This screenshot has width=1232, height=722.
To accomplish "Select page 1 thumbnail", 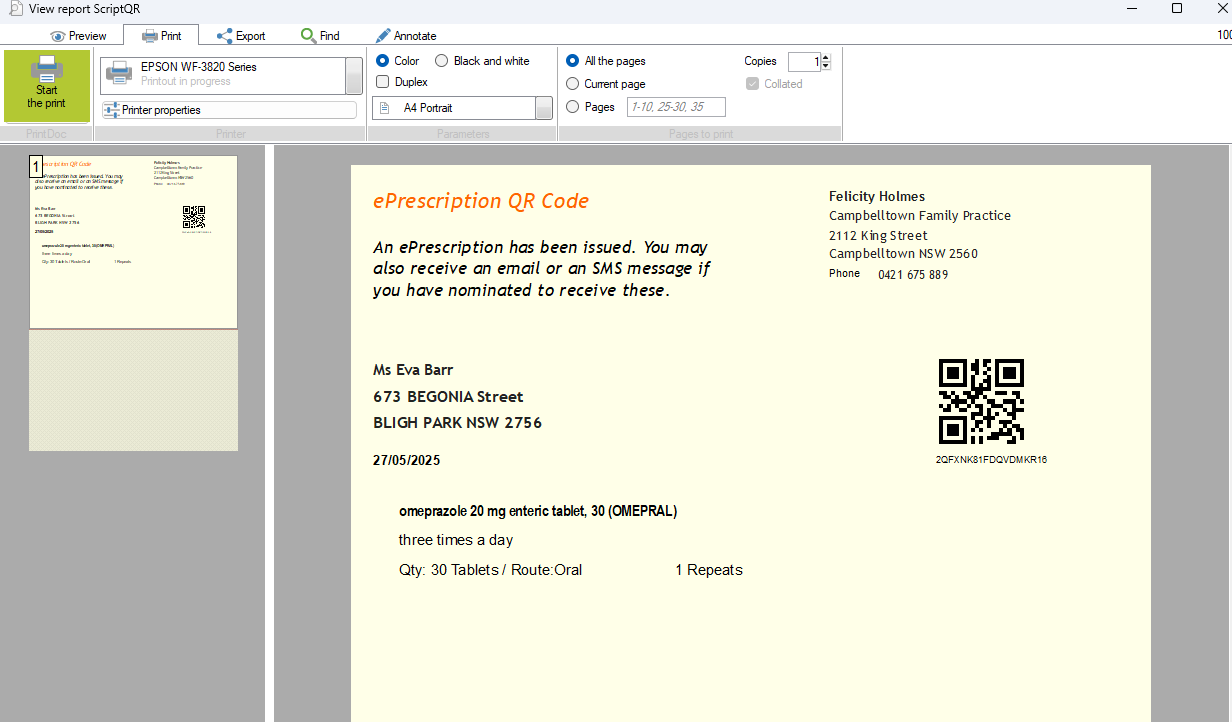I will (133, 242).
